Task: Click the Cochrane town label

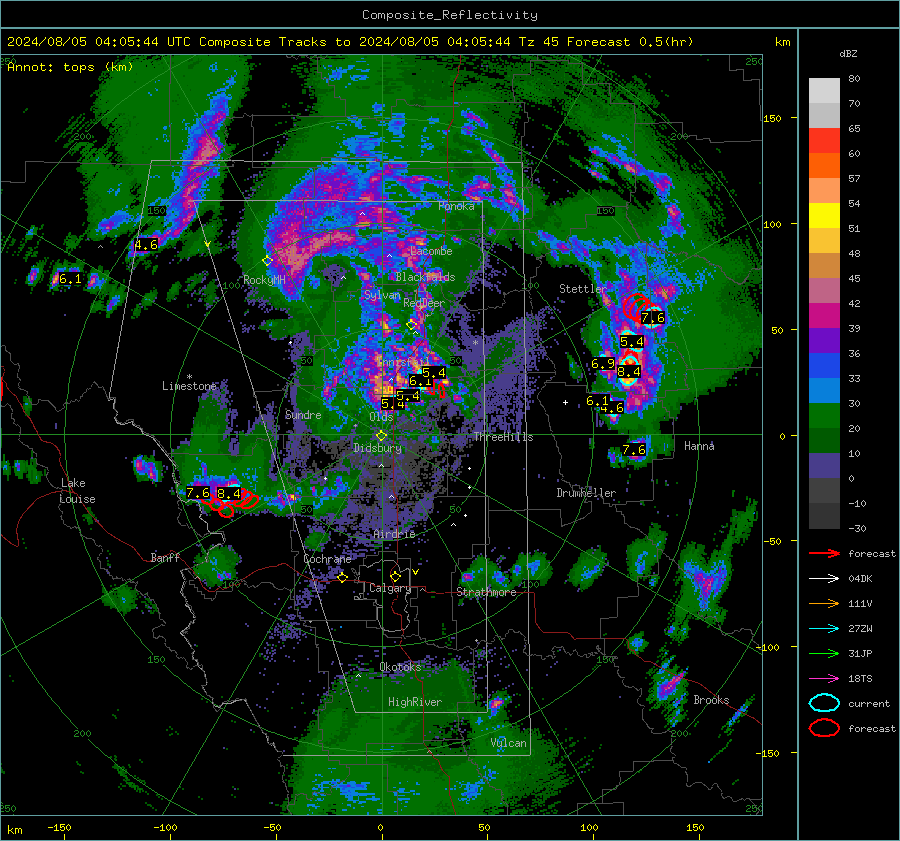Action: [327, 559]
